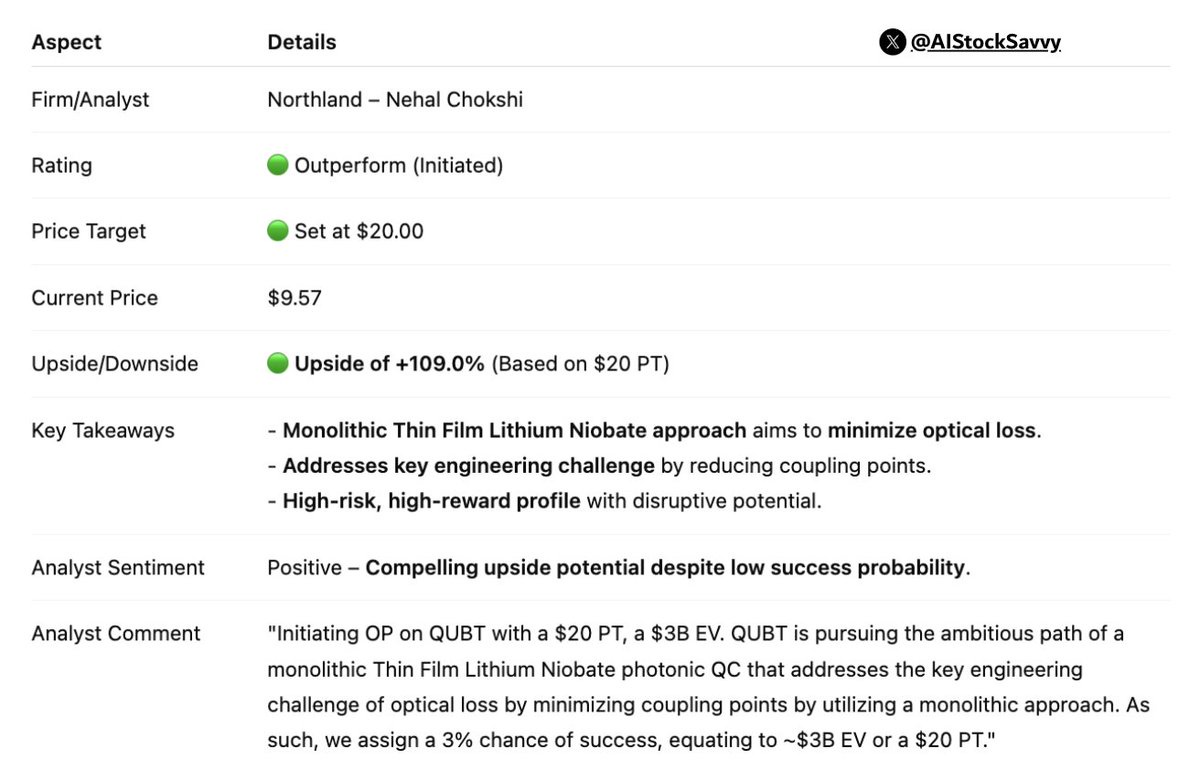Image resolution: width=1200 pixels, height=781 pixels.
Task: Select the Rating row label
Action: 61,165
